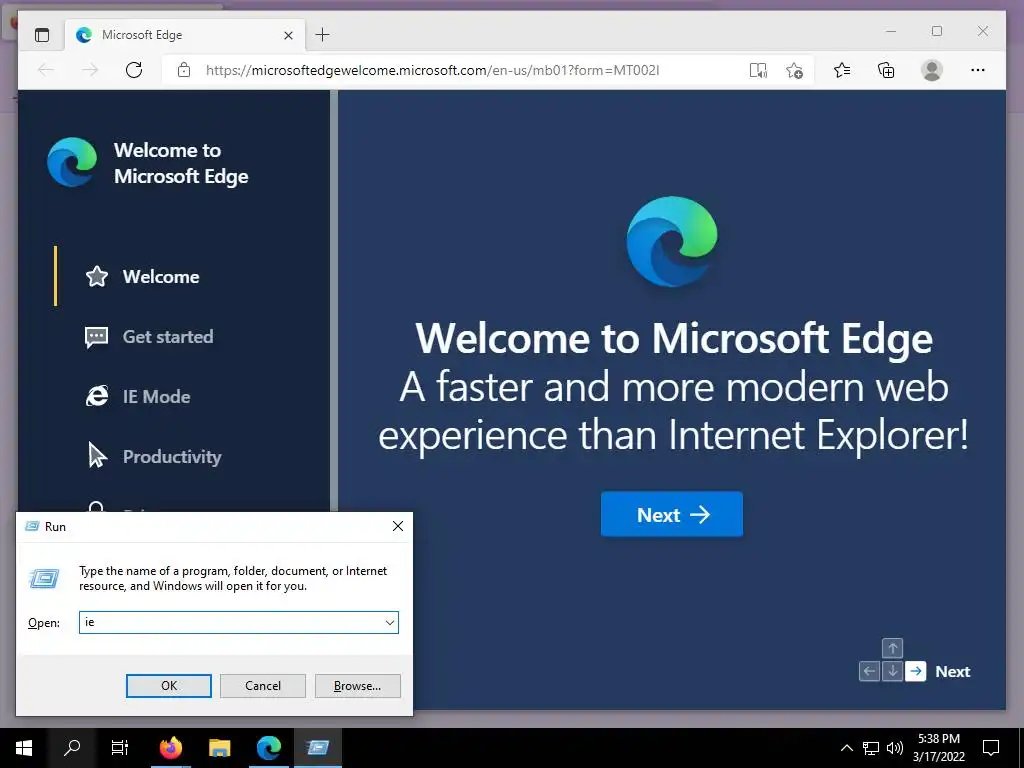Open the volume tray icon
This screenshot has height=768, width=1024.
(894, 748)
